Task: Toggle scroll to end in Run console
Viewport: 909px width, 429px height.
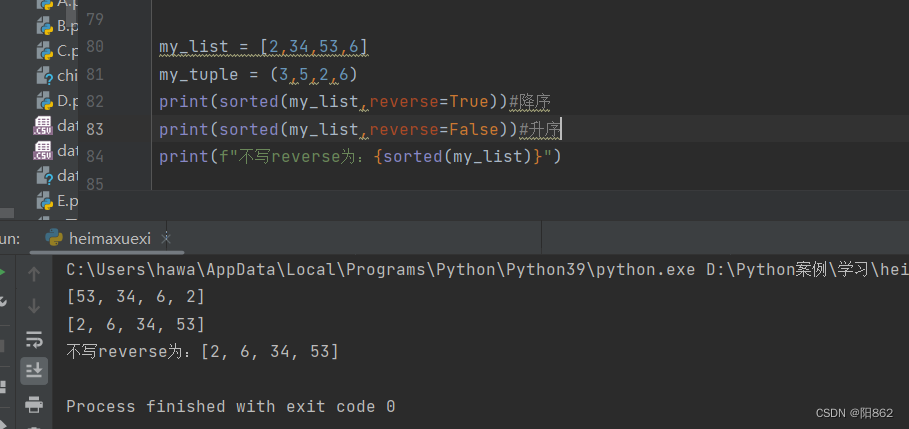Action: [34, 370]
